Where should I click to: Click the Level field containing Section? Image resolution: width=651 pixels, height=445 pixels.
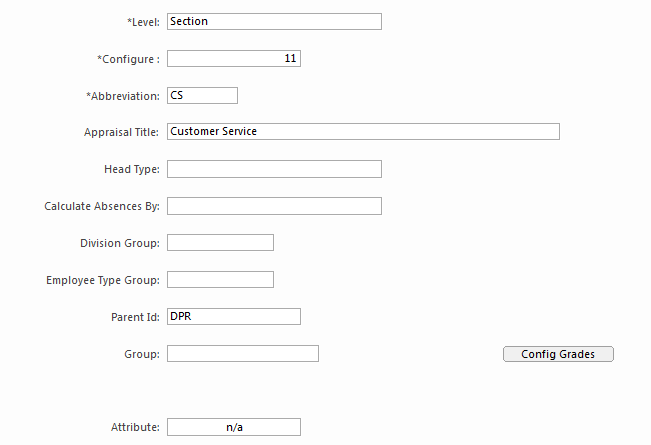pyautogui.click(x=274, y=22)
